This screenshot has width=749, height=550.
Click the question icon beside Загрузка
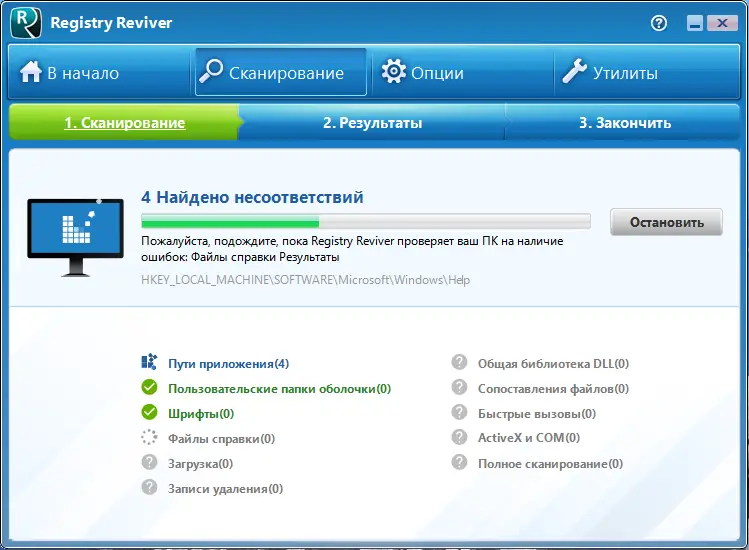[150, 462]
